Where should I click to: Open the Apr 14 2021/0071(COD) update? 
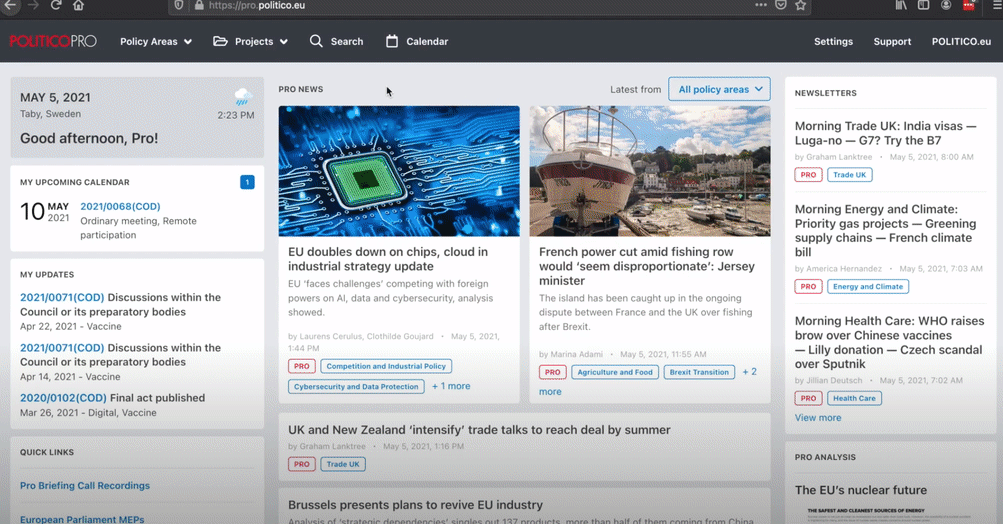pyautogui.click(x=62, y=348)
